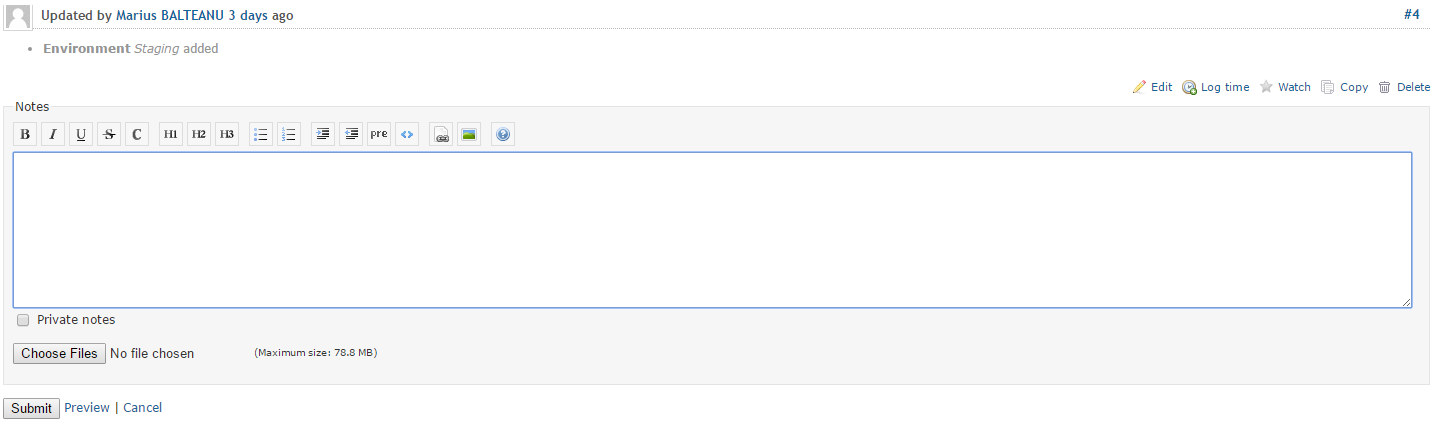Submit the notes form
Image resolution: width=1439 pixels, height=425 pixels.
pos(31,408)
